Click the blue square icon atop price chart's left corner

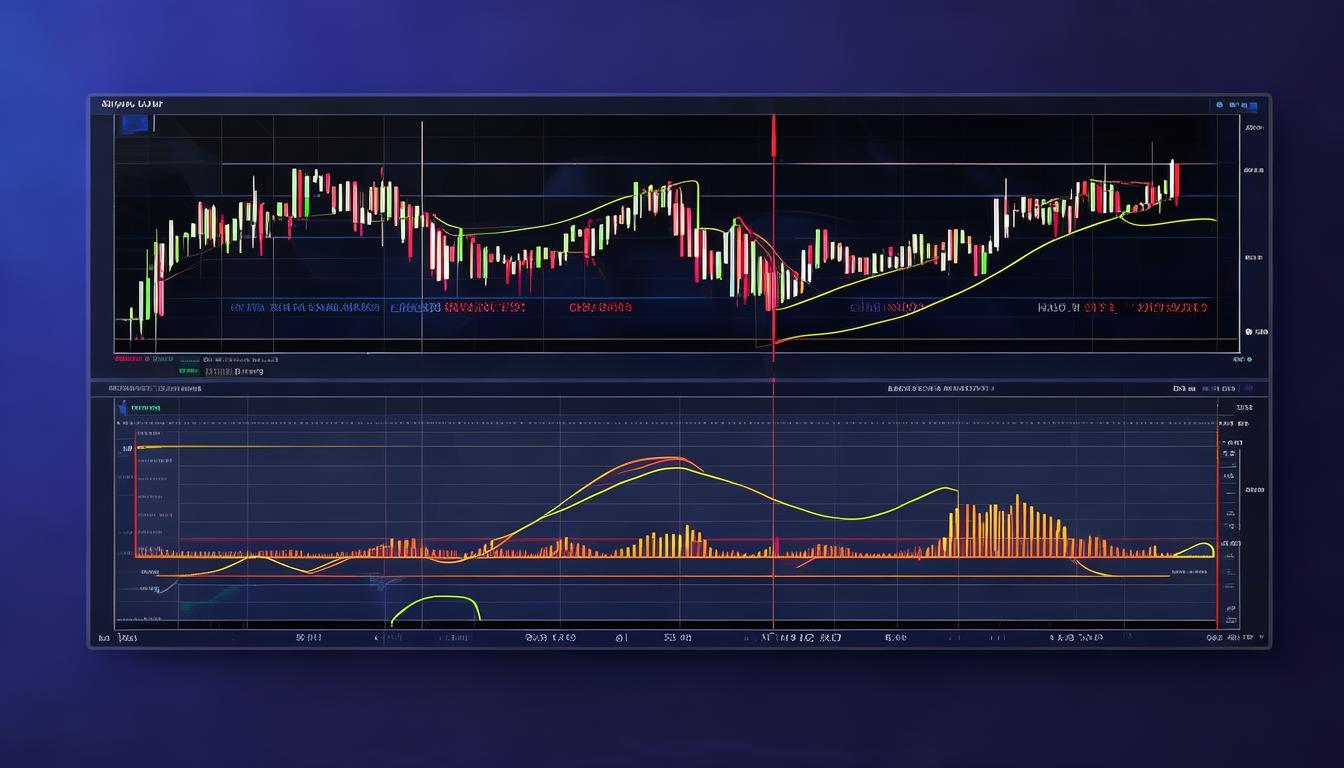134,124
